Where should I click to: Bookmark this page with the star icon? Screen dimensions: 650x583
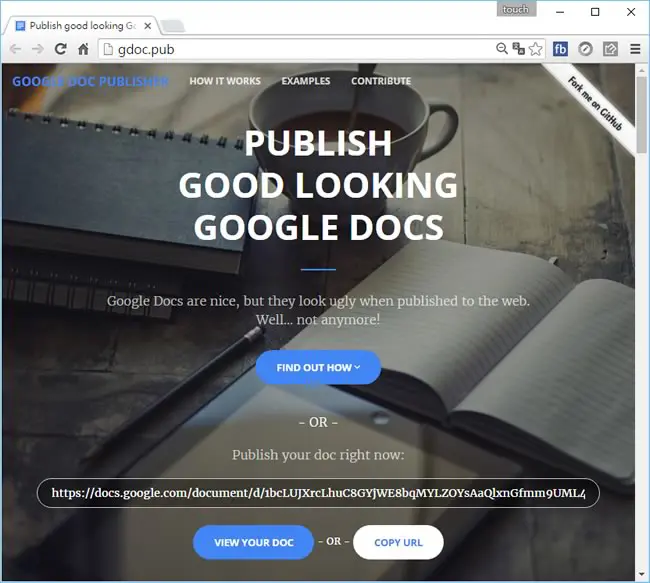click(x=536, y=49)
